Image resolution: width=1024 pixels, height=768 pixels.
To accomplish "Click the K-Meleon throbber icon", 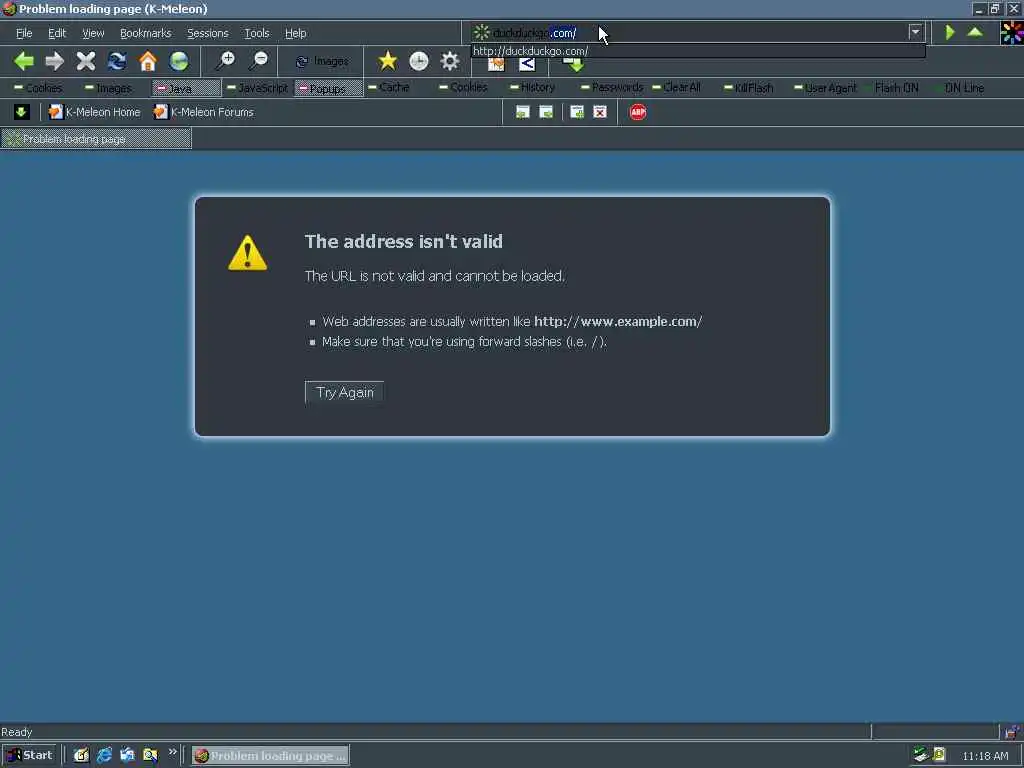I will pos(1011,32).
